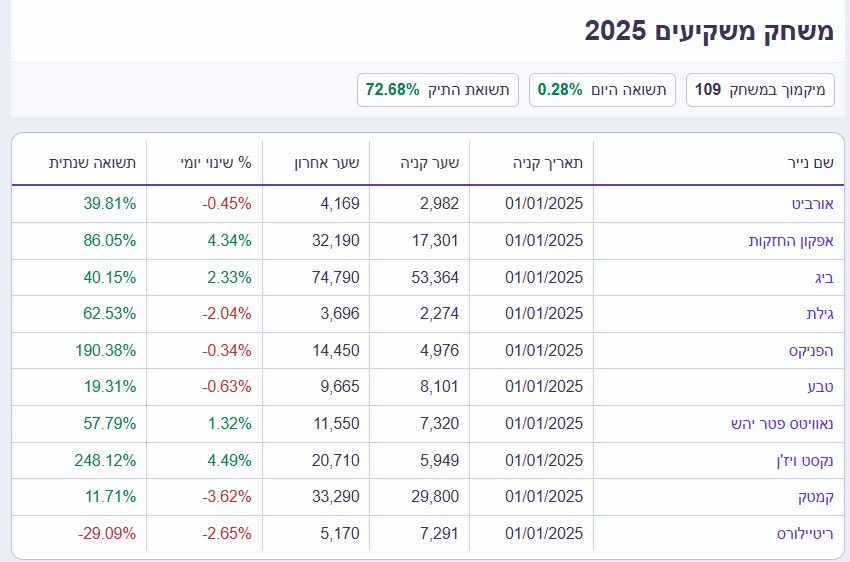
Task: Open the נקסט ויז'ן stock link
Action: tap(804, 461)
